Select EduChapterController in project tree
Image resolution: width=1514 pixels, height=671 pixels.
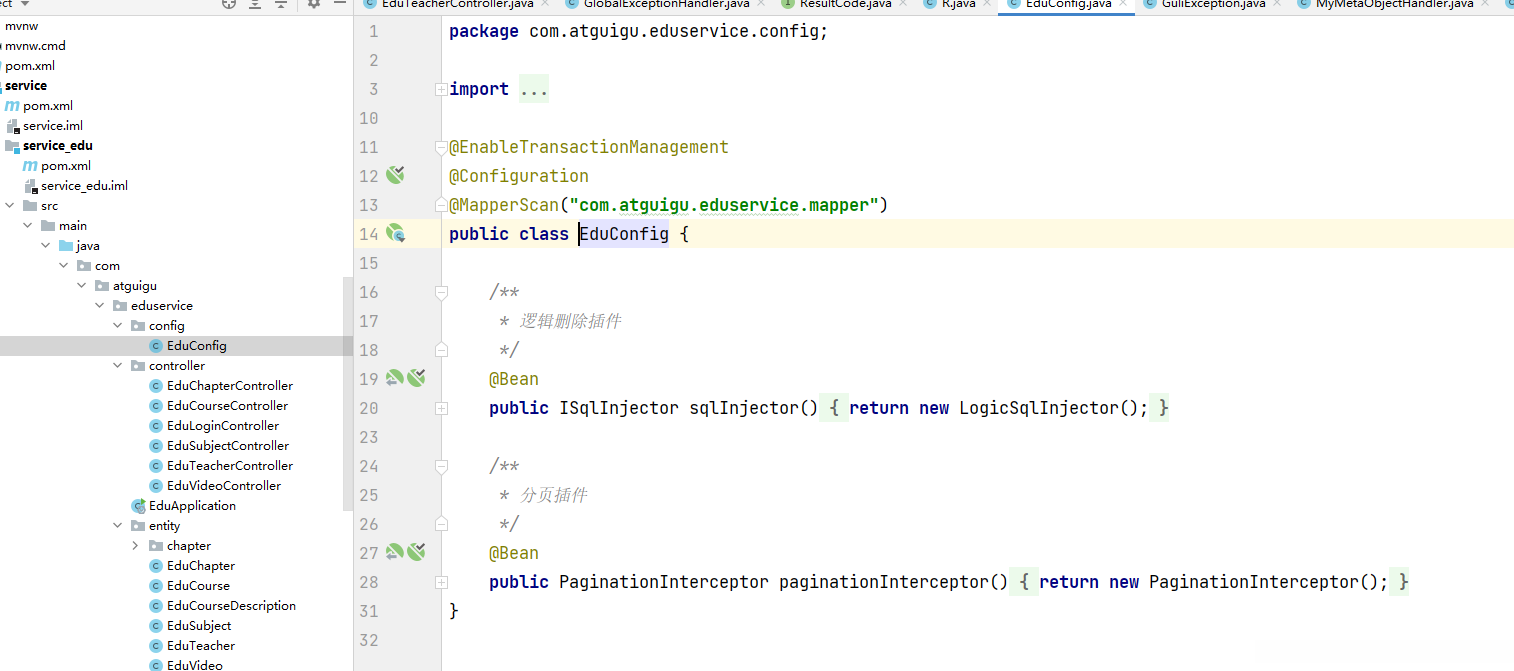pyautogui.click(x=230, y=386)
